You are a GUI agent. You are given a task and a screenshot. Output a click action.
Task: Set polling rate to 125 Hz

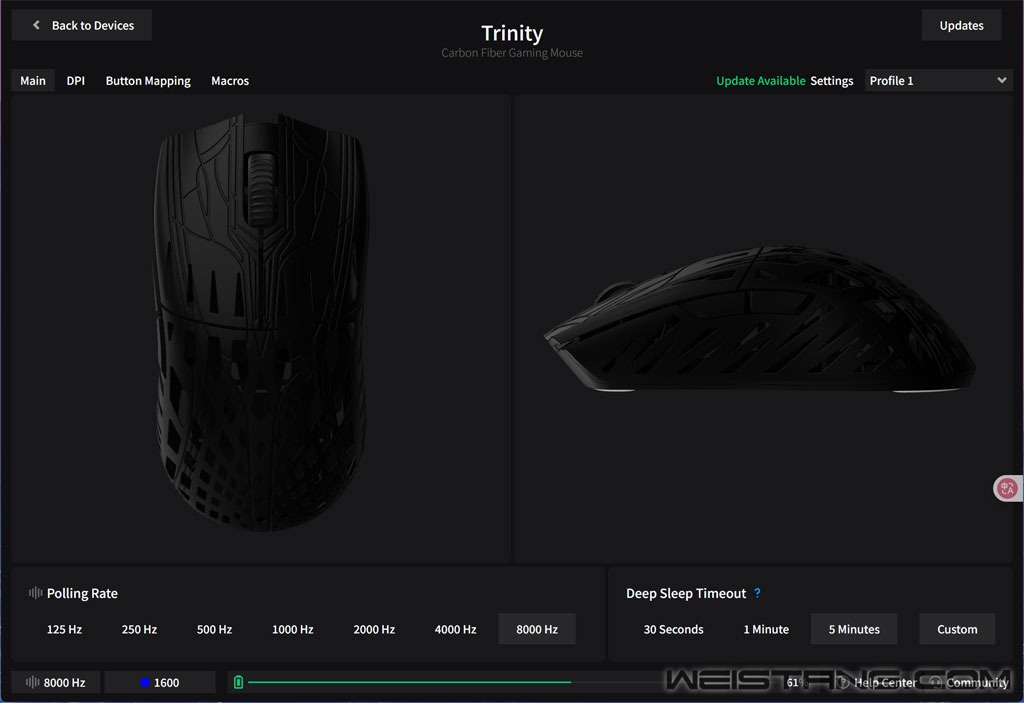pos(64,629)
